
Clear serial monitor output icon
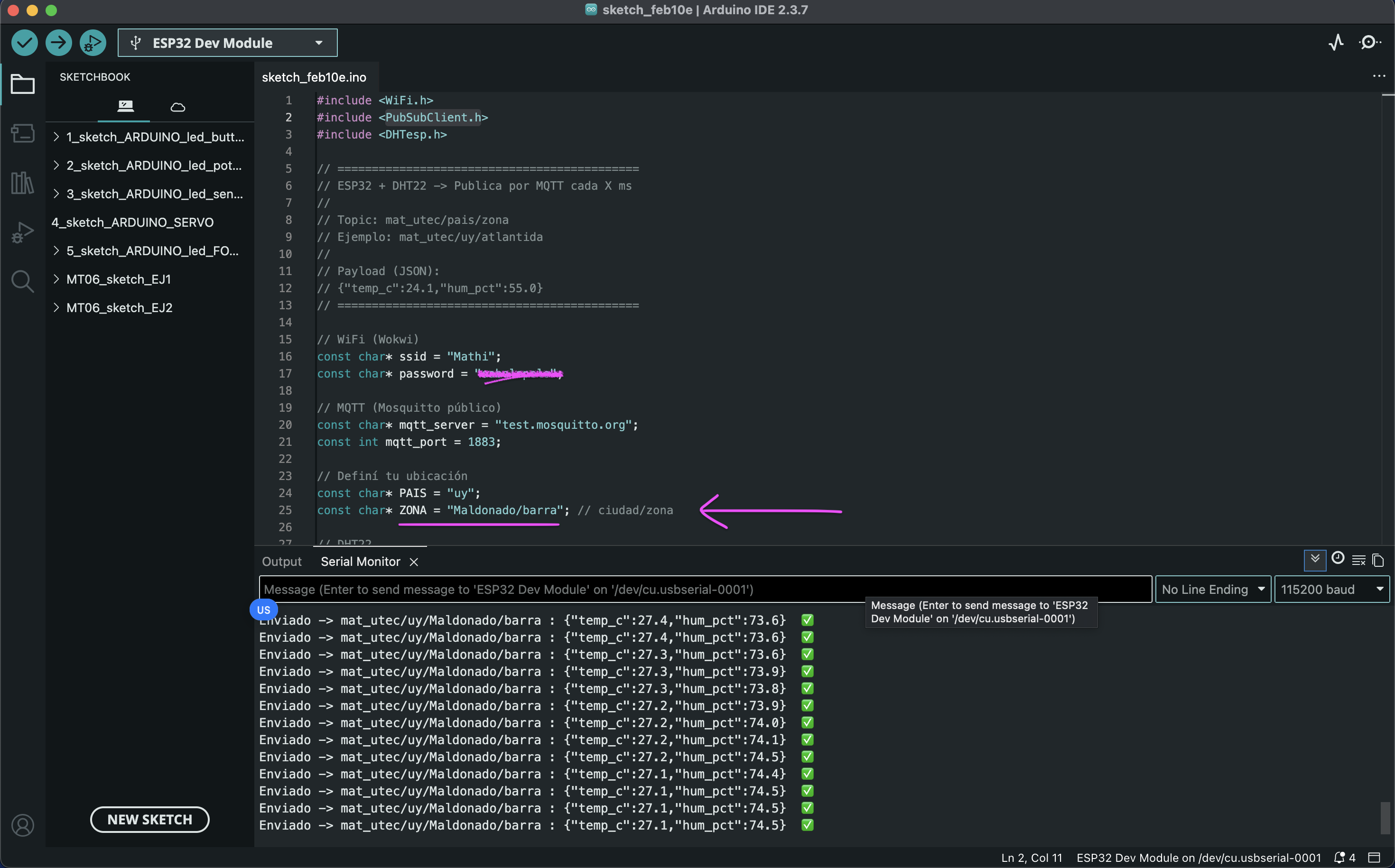1358,560
